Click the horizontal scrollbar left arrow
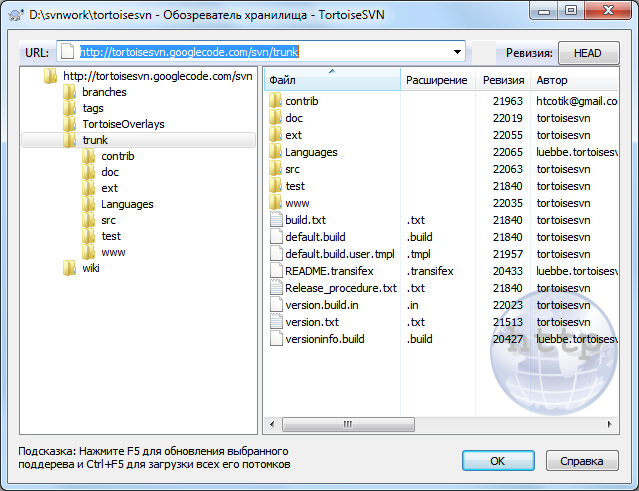The image size is (639, 491). 272,424
